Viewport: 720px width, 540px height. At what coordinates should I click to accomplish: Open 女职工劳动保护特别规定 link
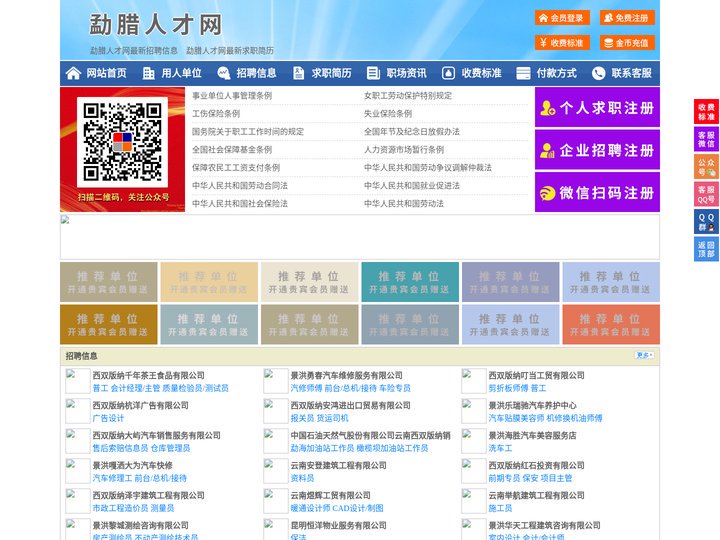(408, 96)
